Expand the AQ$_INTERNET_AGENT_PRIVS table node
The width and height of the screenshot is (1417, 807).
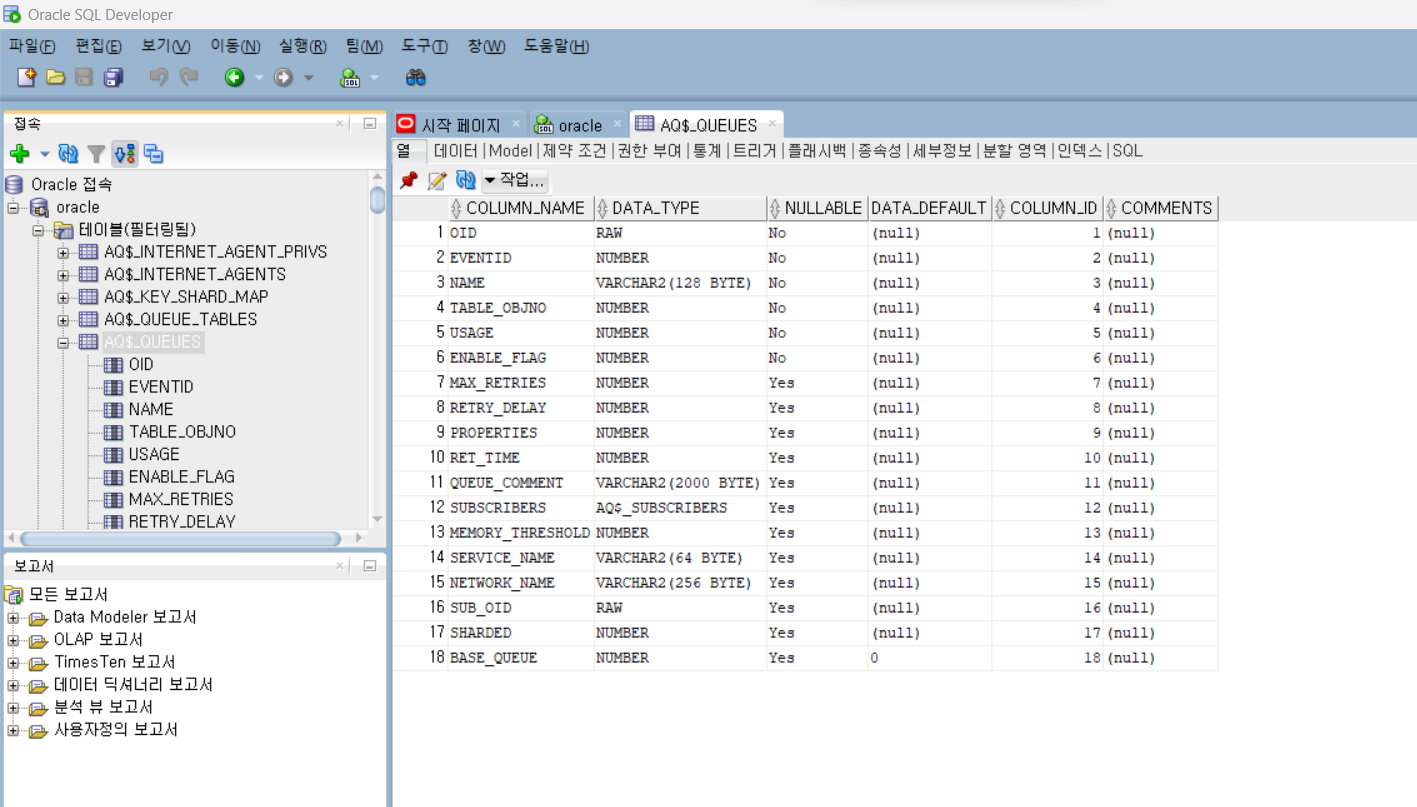(63, 252)
